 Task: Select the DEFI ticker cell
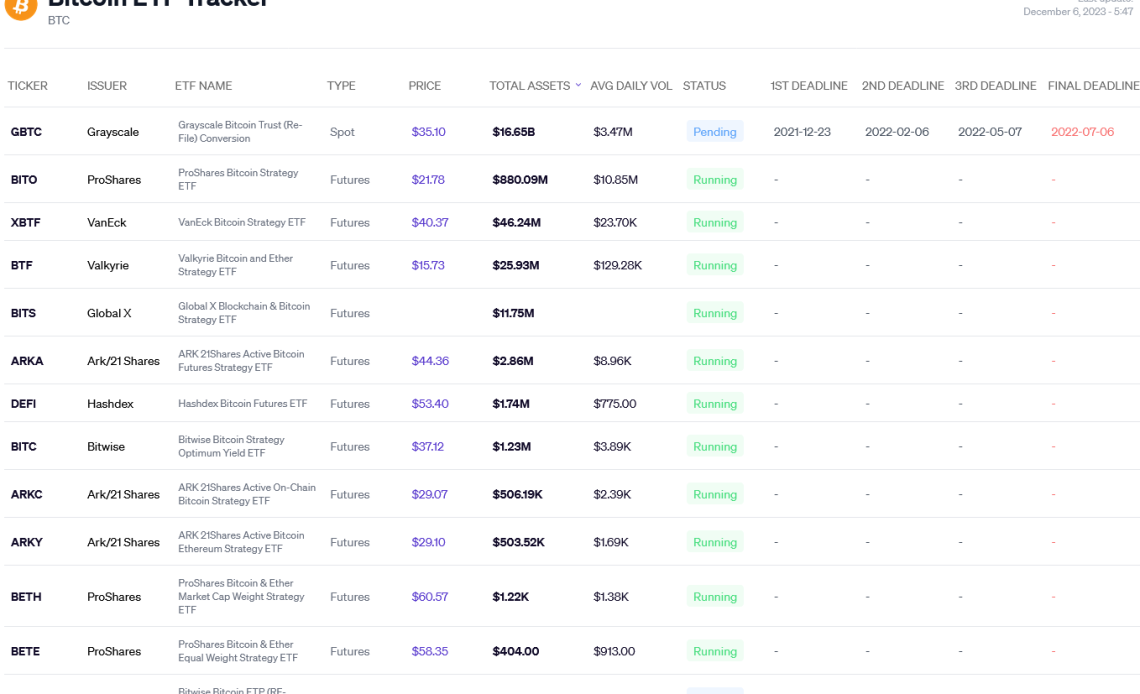click(x=23, y=403)
